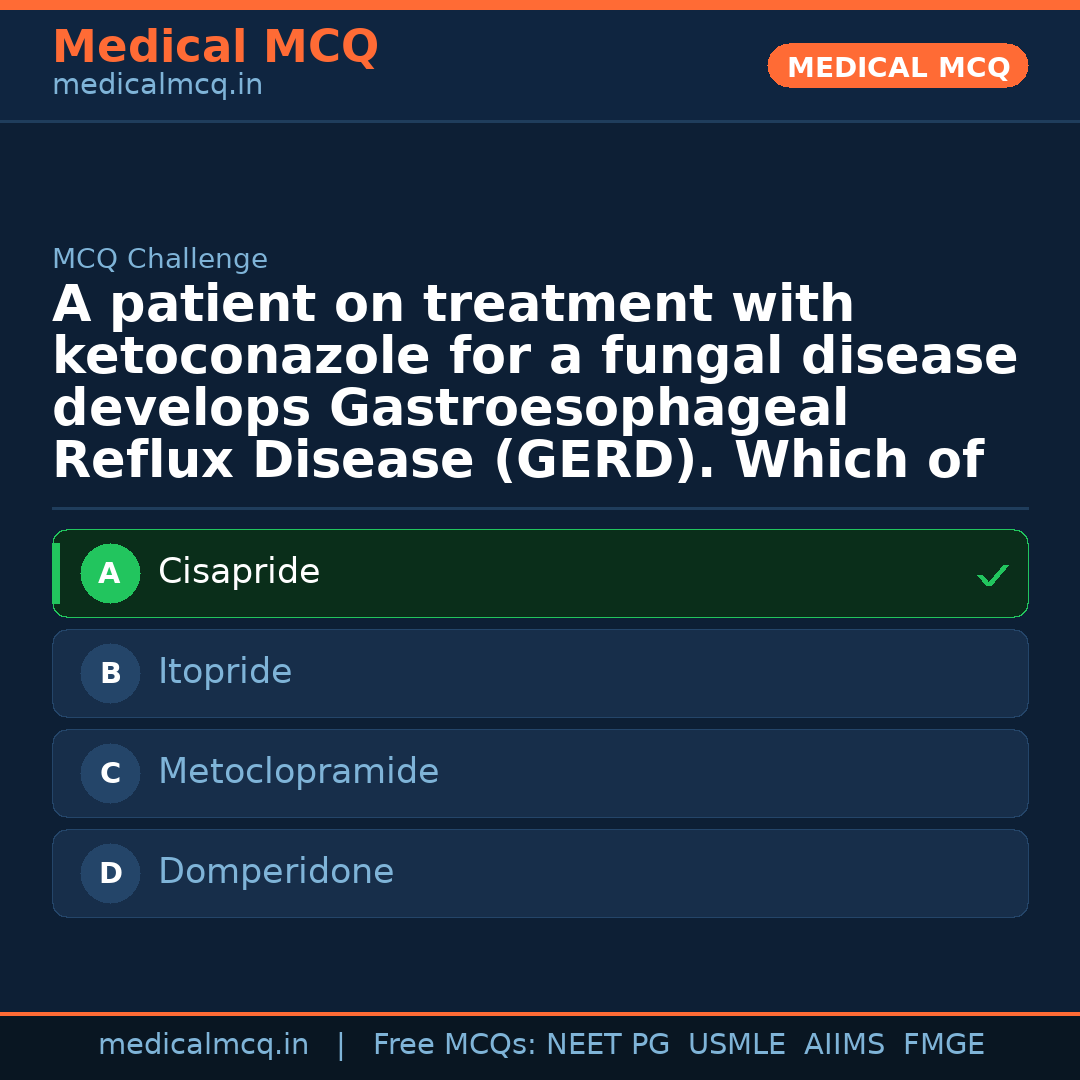Click the D letter circle icon
Viewport: 1080px width, 1080px height.
(x=110, y=874)
